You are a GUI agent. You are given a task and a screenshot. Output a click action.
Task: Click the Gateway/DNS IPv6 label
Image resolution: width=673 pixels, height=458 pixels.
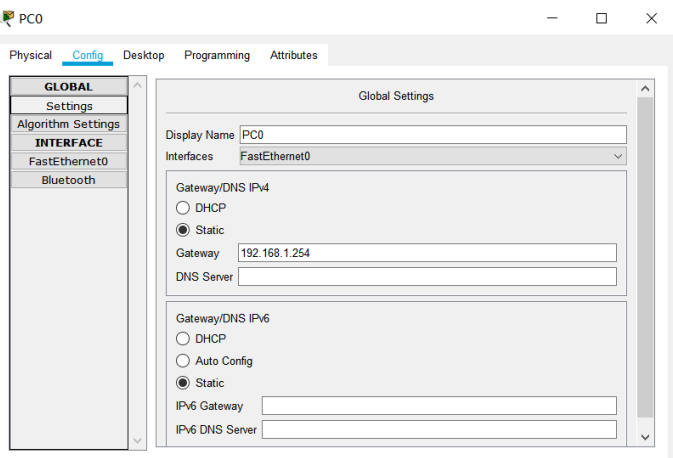(x=222, y=318)
